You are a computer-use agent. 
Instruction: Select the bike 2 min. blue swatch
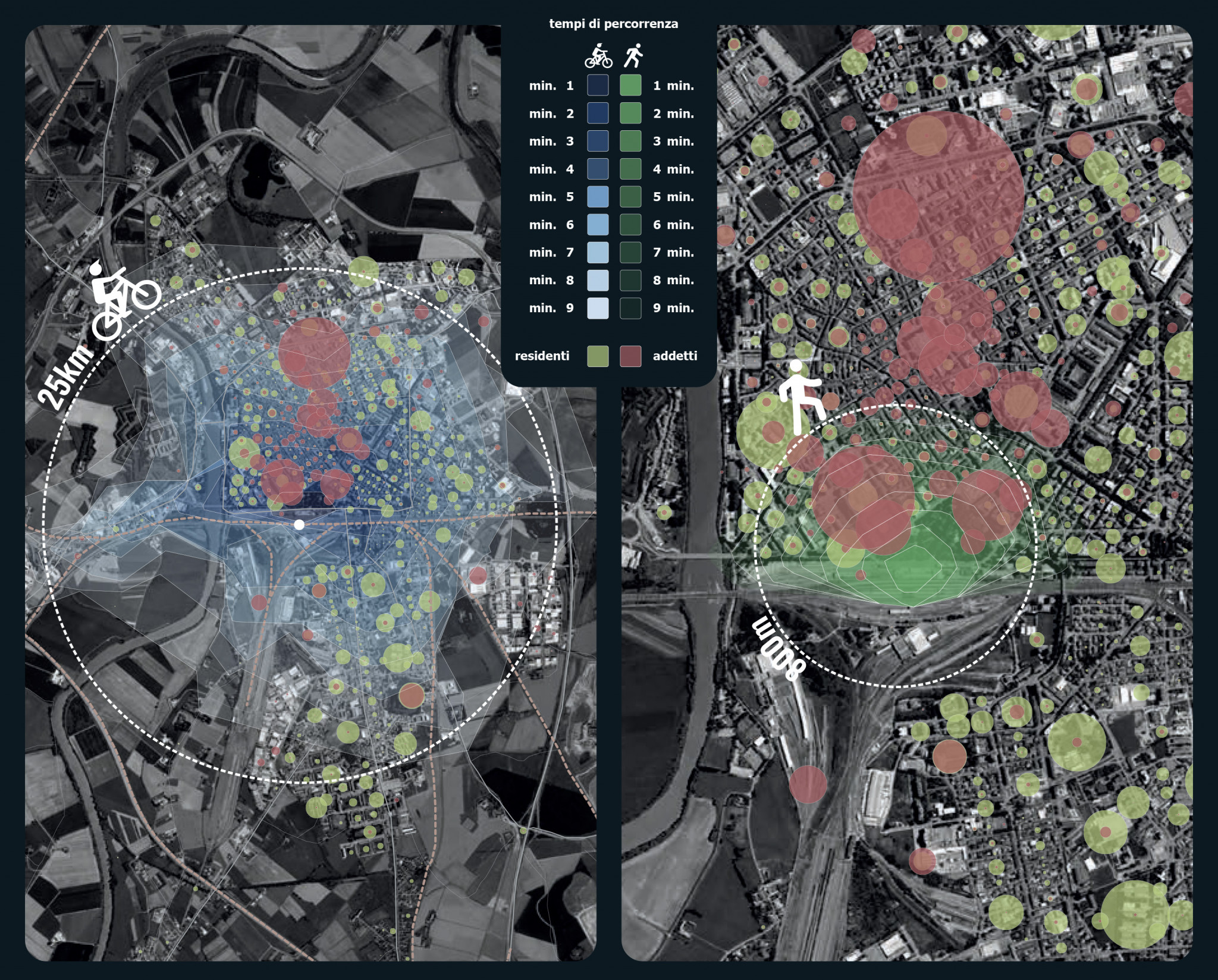pos(598,113)
